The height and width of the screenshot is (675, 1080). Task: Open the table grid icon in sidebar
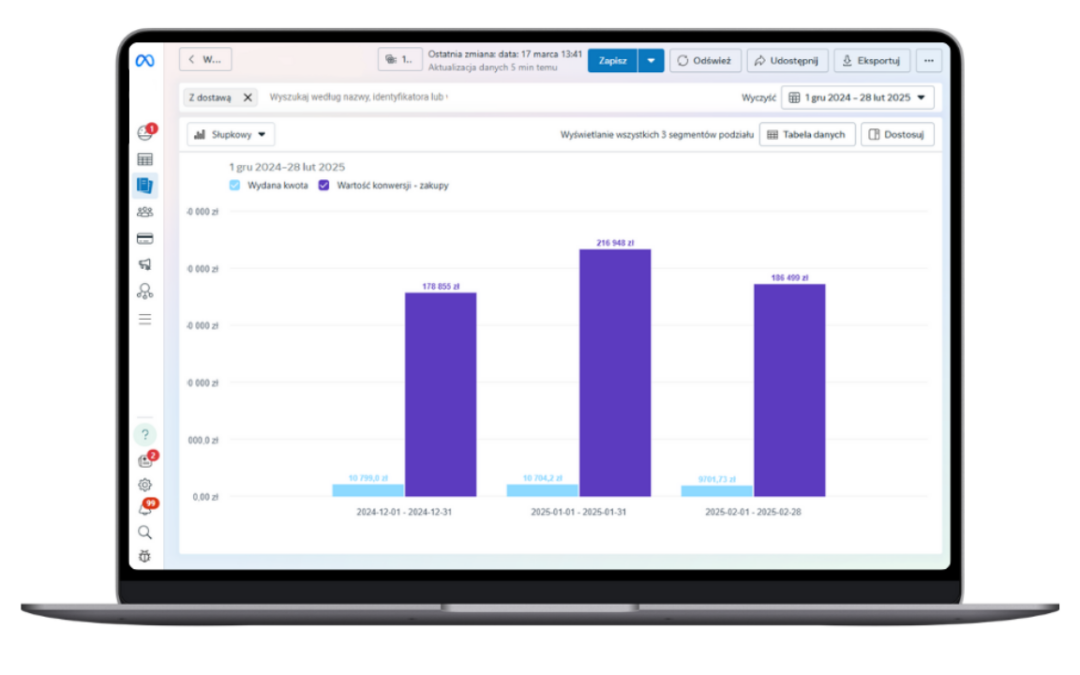pos(145,160)
